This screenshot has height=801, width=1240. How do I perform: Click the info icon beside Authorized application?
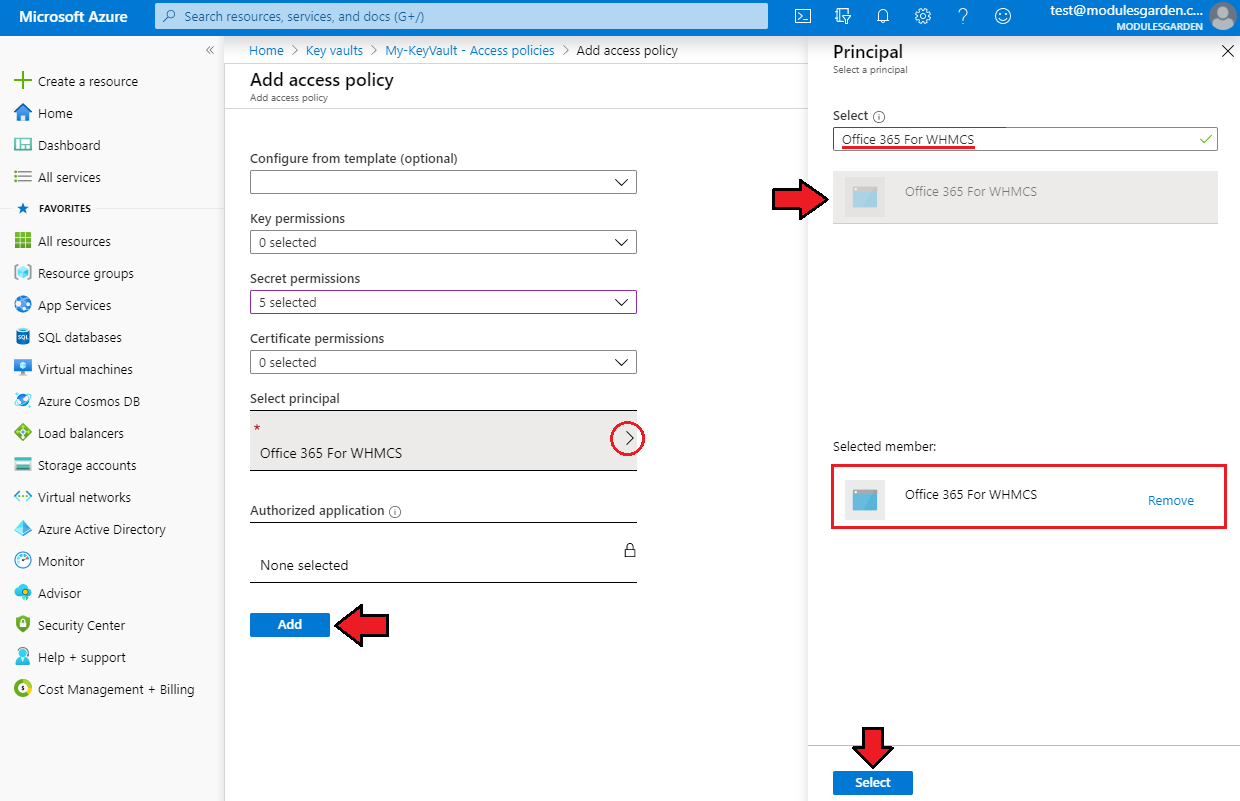395,511
